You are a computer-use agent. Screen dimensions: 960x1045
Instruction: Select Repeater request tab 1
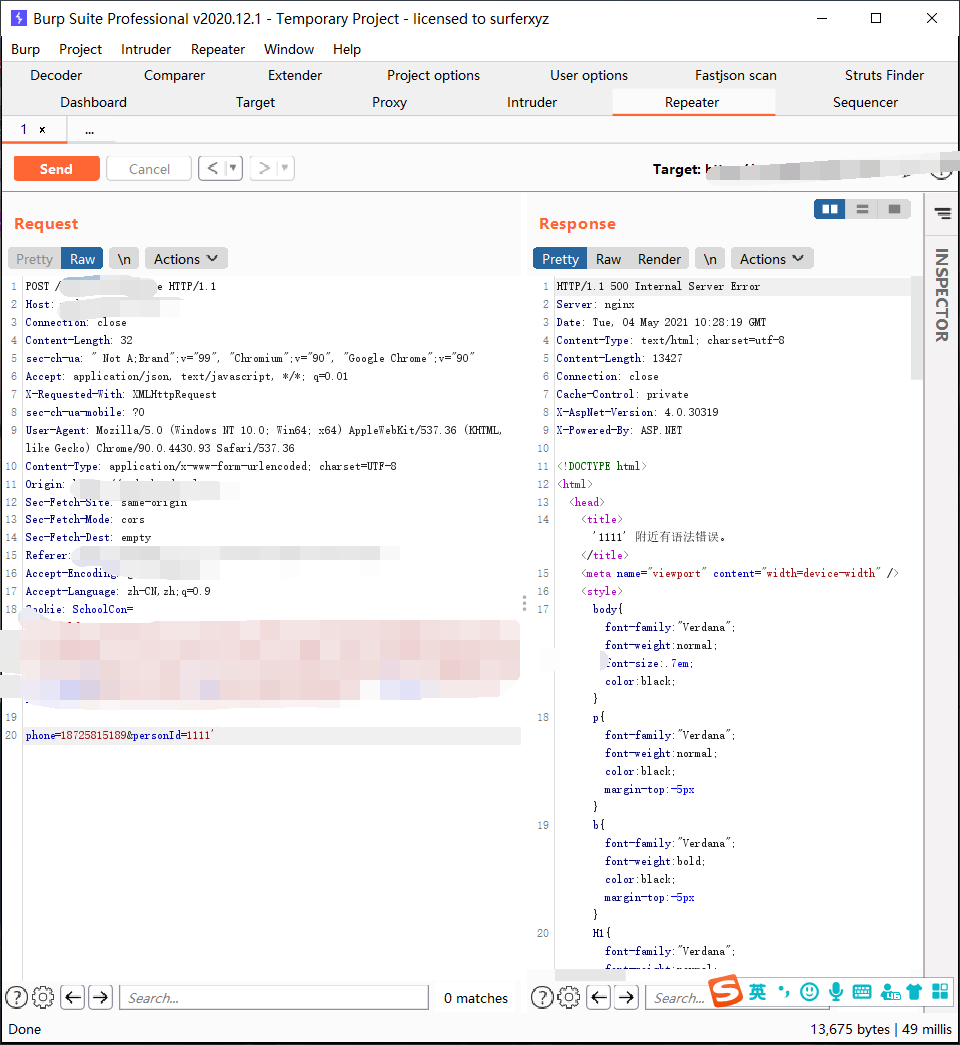pyautogui.click(x=24, y=129)
